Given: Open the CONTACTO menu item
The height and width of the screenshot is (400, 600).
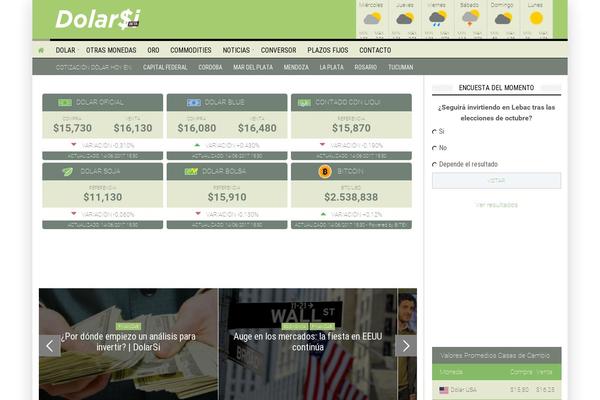Looking at the screenshot, I should (x=375, y=50).
